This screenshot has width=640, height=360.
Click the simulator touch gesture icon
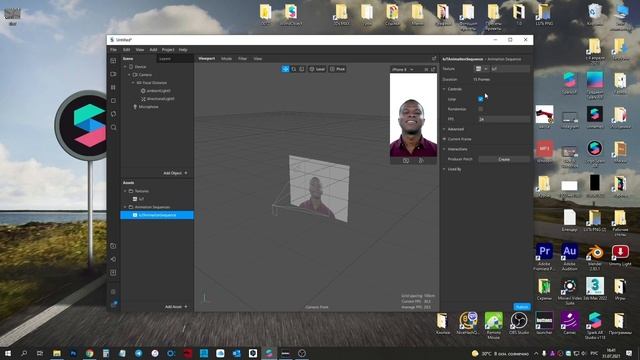421,161
